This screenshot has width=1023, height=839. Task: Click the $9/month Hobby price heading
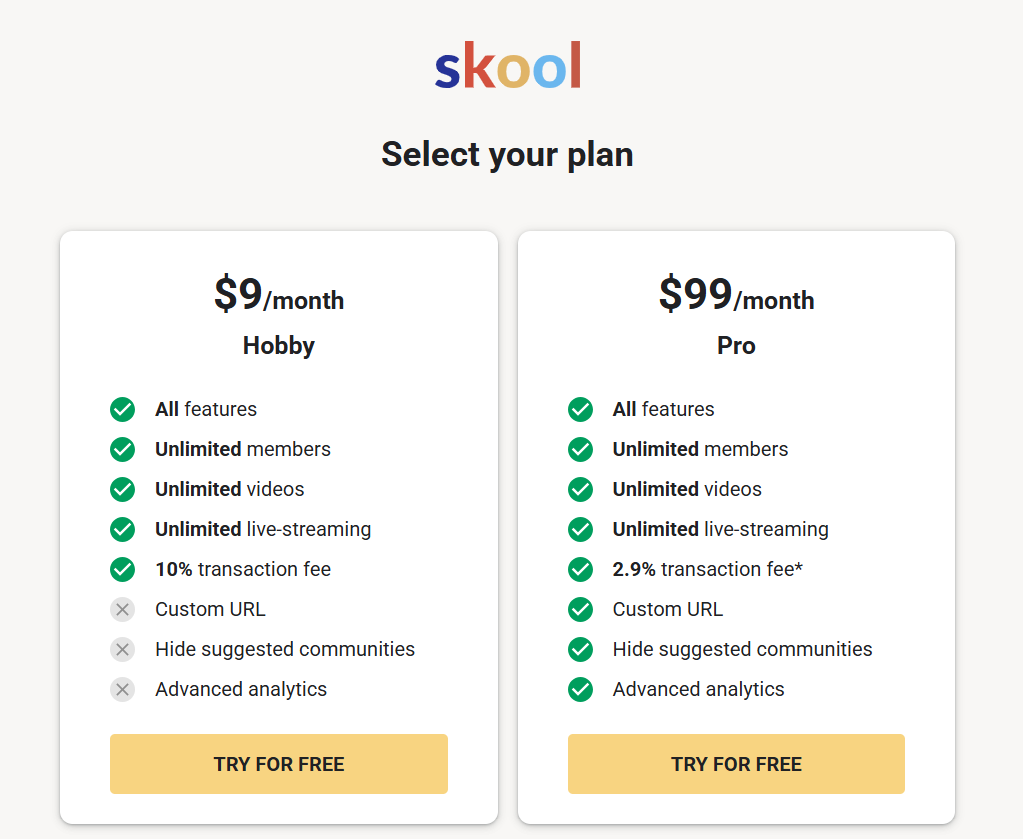[278, 296]
